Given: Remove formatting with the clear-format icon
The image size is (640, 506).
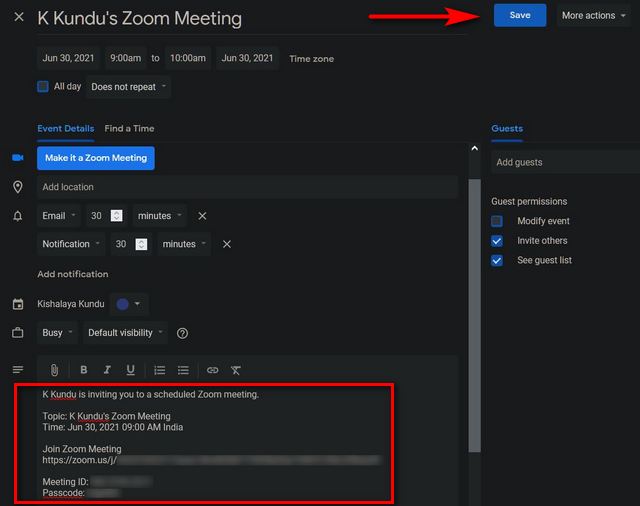Looking at the screenshot, I should [236, 370].
